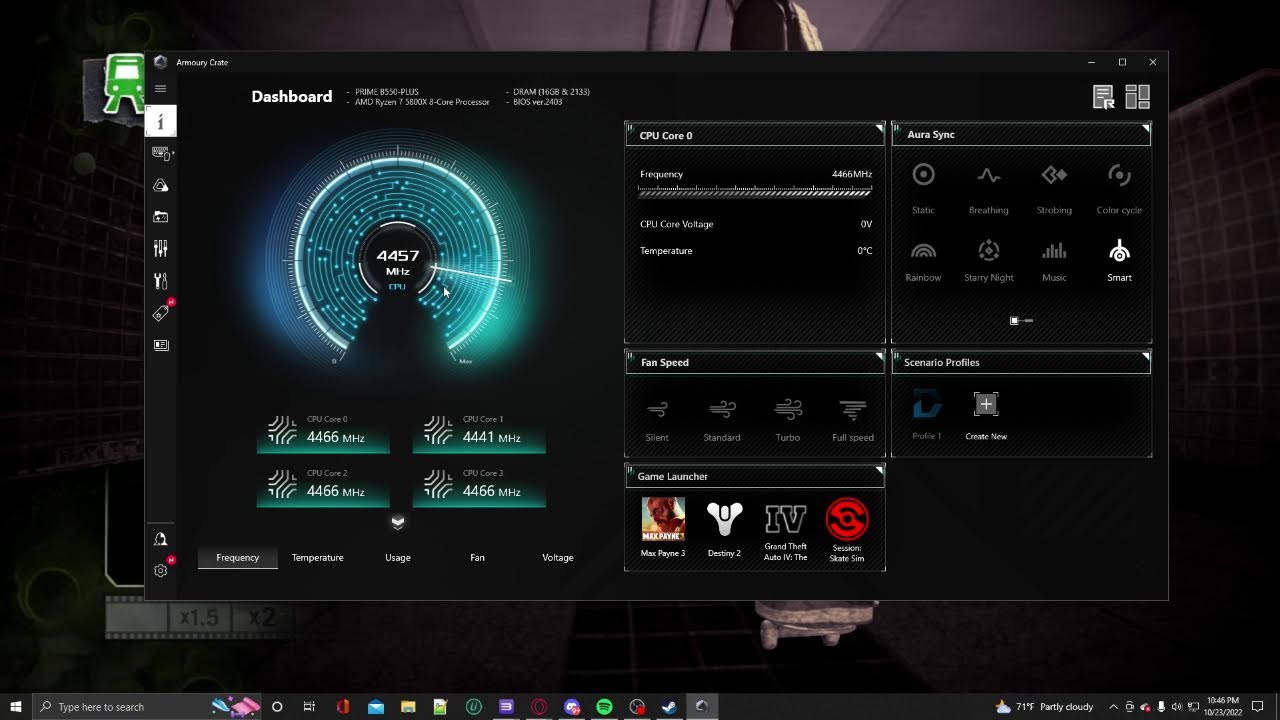Screen dimensions: 1280x720
Task: Click the CPU Core 3 frequency tile
Action: 479,487
